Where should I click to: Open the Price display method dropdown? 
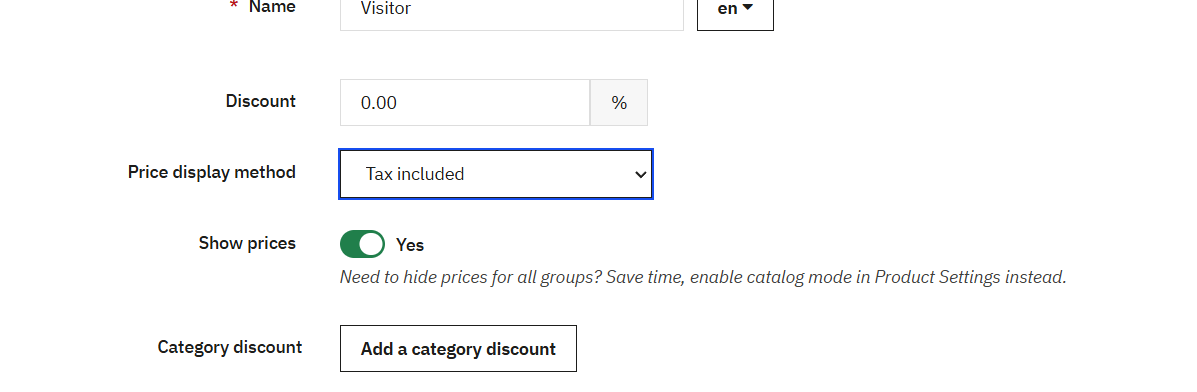tap(496, 174)
